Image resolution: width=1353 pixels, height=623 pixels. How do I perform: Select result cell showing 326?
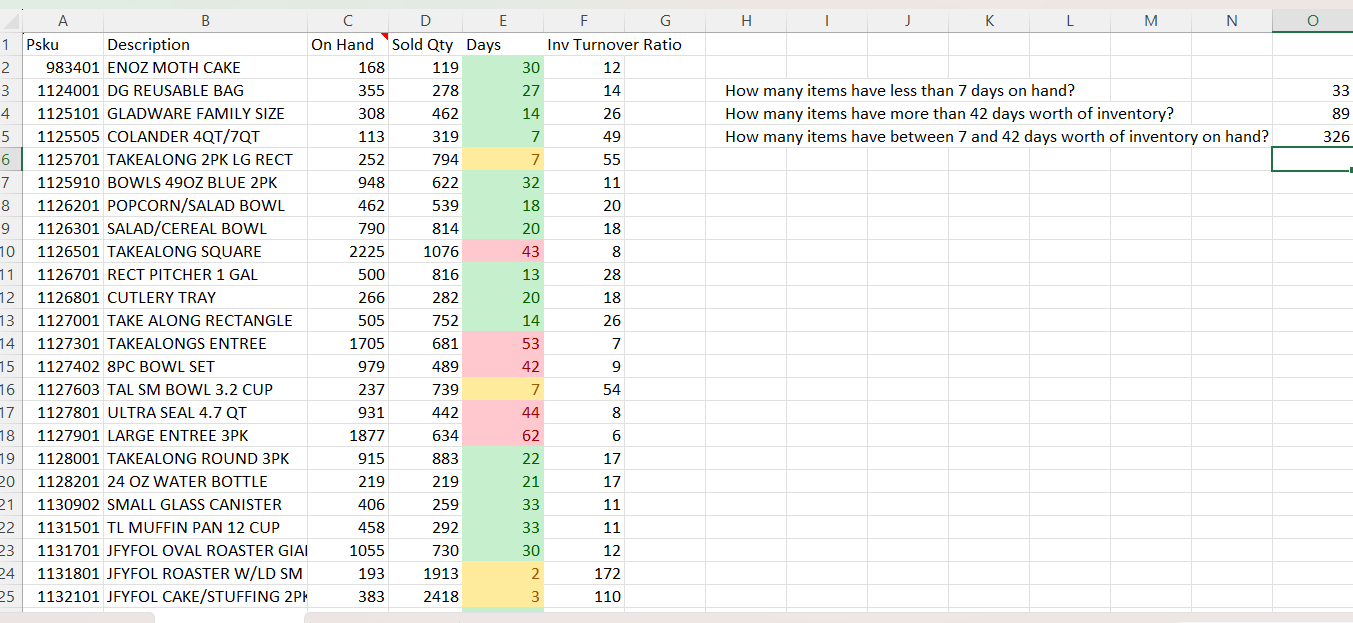[1312, 136]
